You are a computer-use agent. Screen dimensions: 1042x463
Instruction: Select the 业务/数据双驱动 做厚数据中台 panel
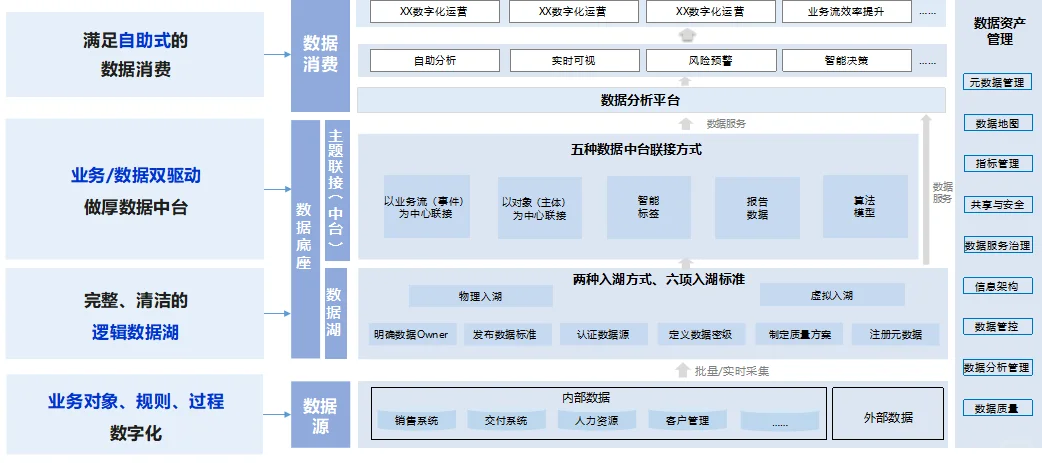pos(135,189)
